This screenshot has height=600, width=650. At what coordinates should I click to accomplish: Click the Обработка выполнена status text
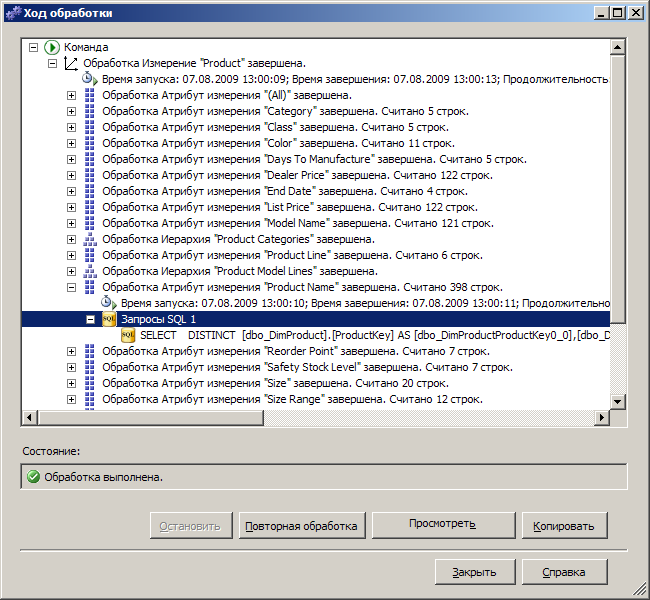[x=103, y=477]
